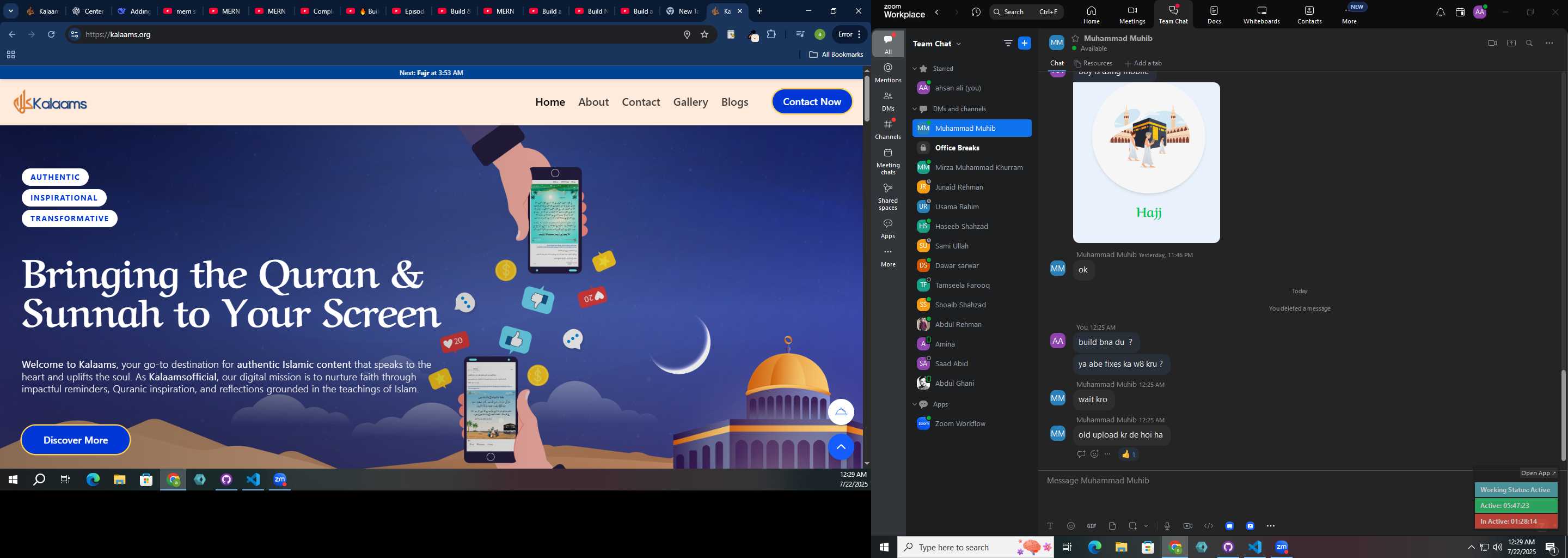1568x558 pixels.
Task: Collapse the Starred section in Team Chat
Action: pyautogui.click(x=914, y=69)
